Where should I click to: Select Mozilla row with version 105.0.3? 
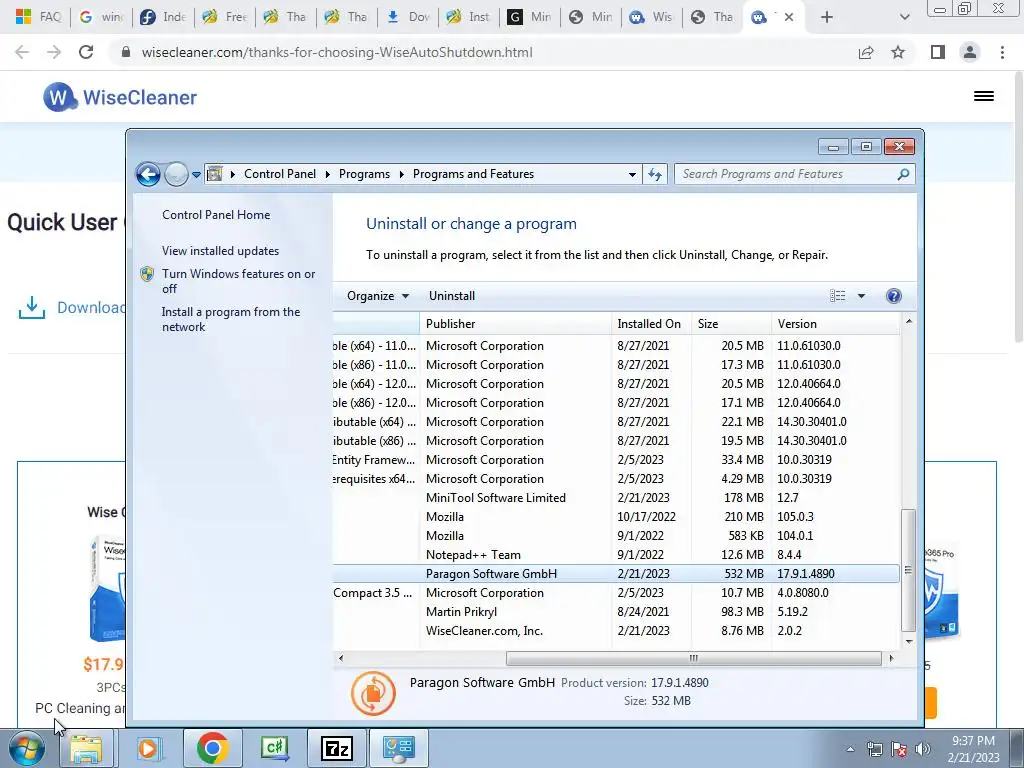[616, 517]
